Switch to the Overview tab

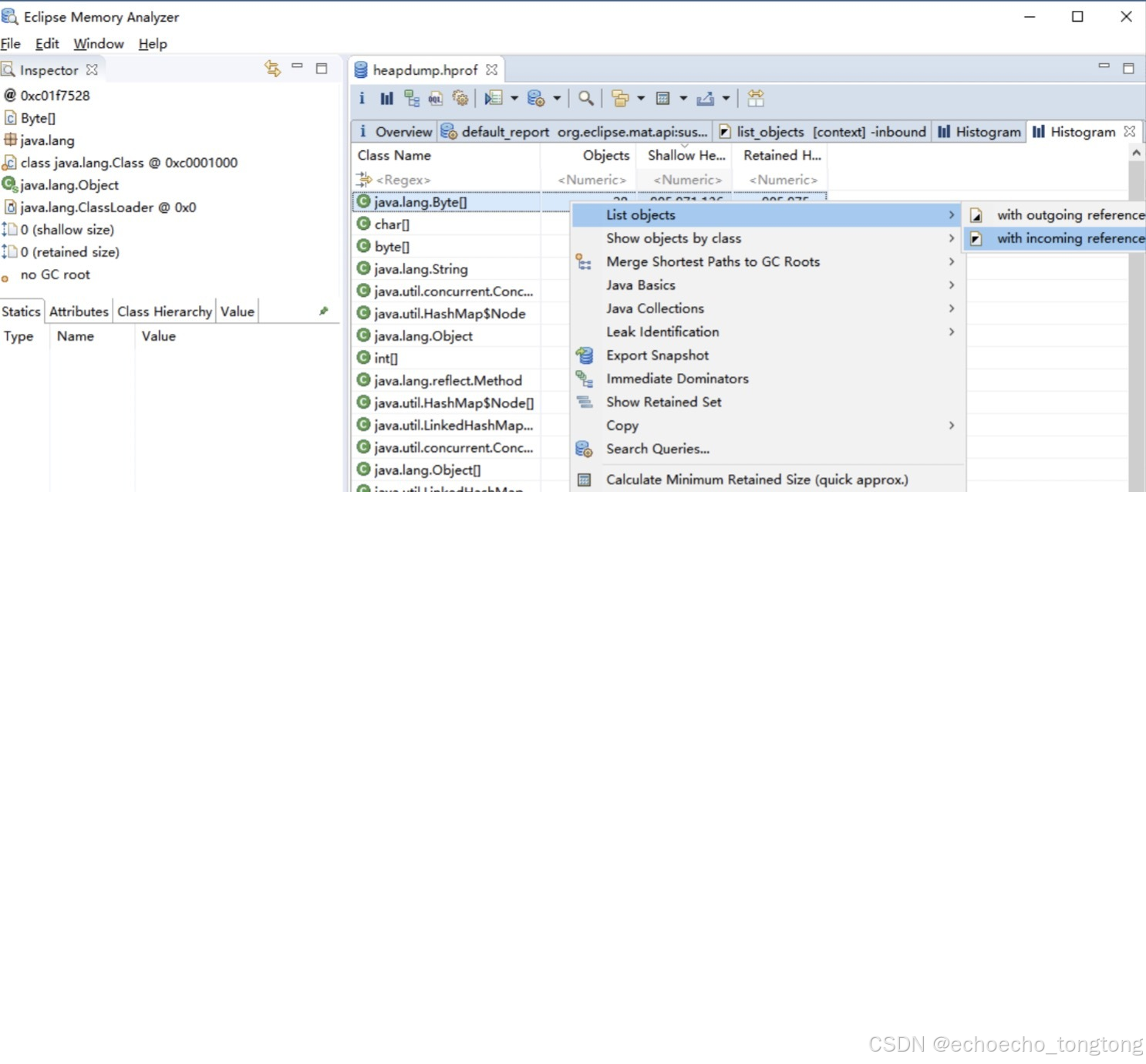[x=395, y=132]
